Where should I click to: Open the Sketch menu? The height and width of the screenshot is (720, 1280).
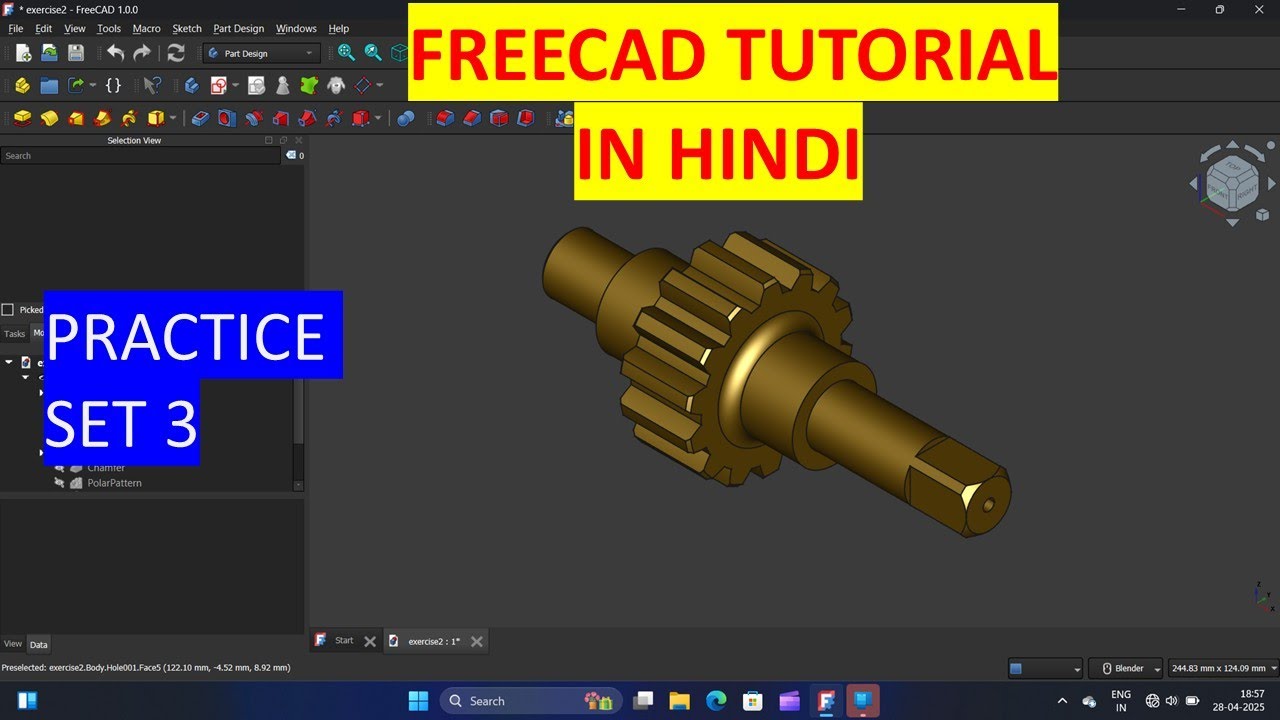187,29
